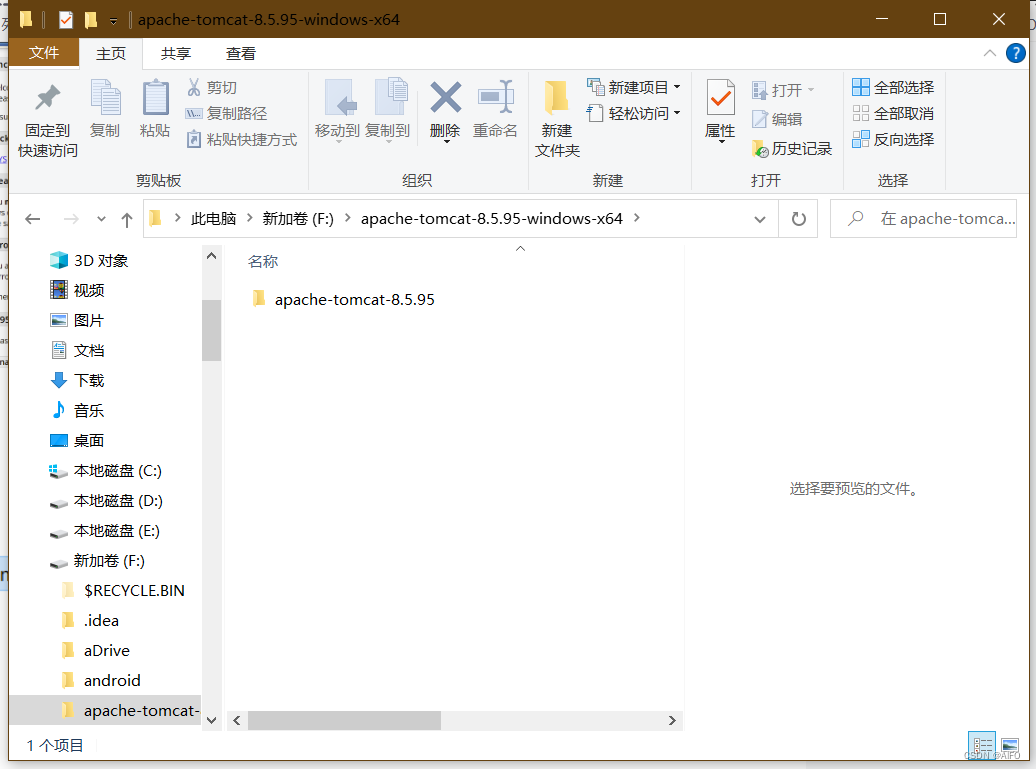Click Move to (移动到) icon
Screen dimensions: 1036x769
pyautogui.click(x=338, y=110)
